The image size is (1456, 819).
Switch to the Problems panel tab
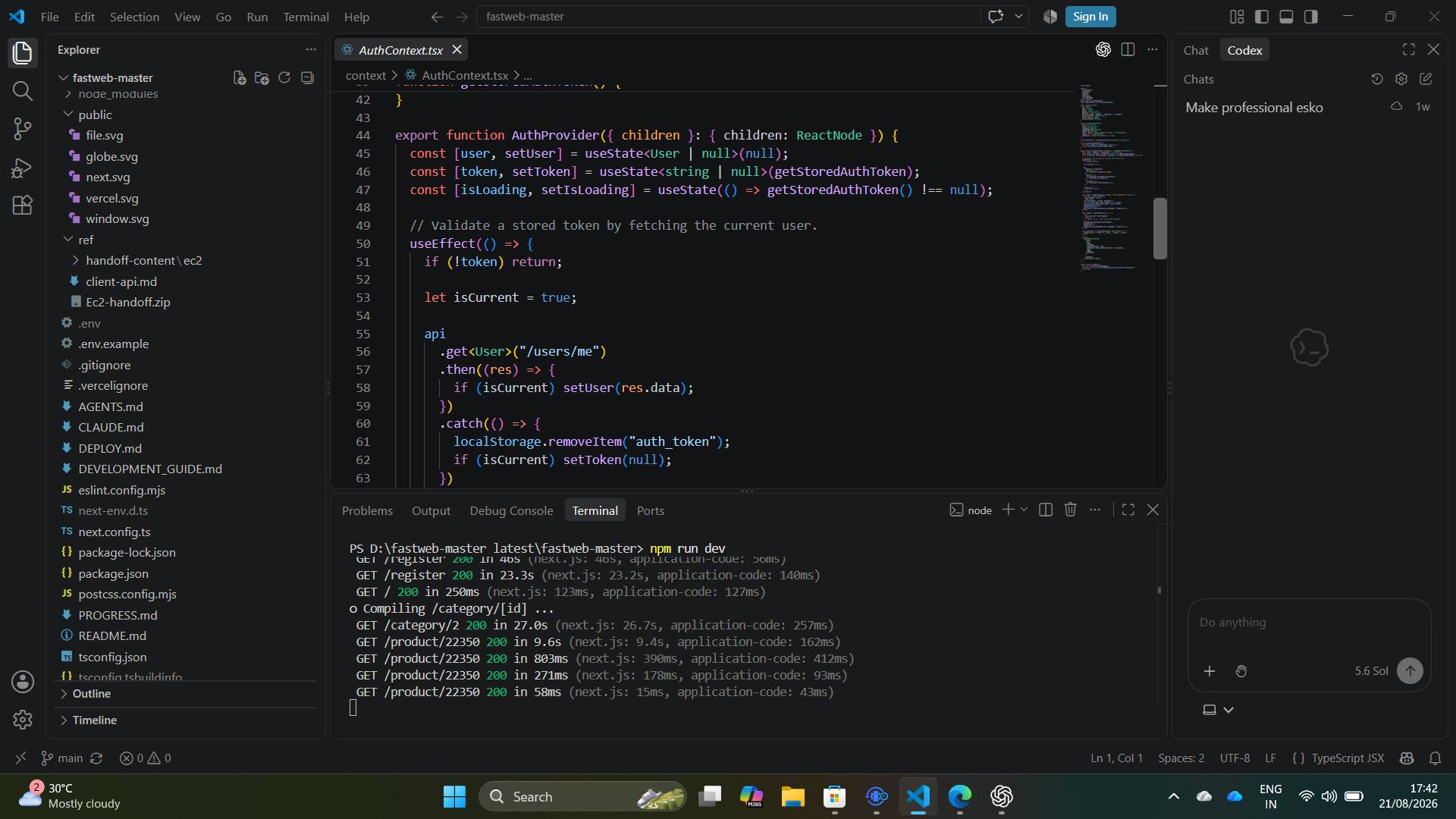click(367, 510)
